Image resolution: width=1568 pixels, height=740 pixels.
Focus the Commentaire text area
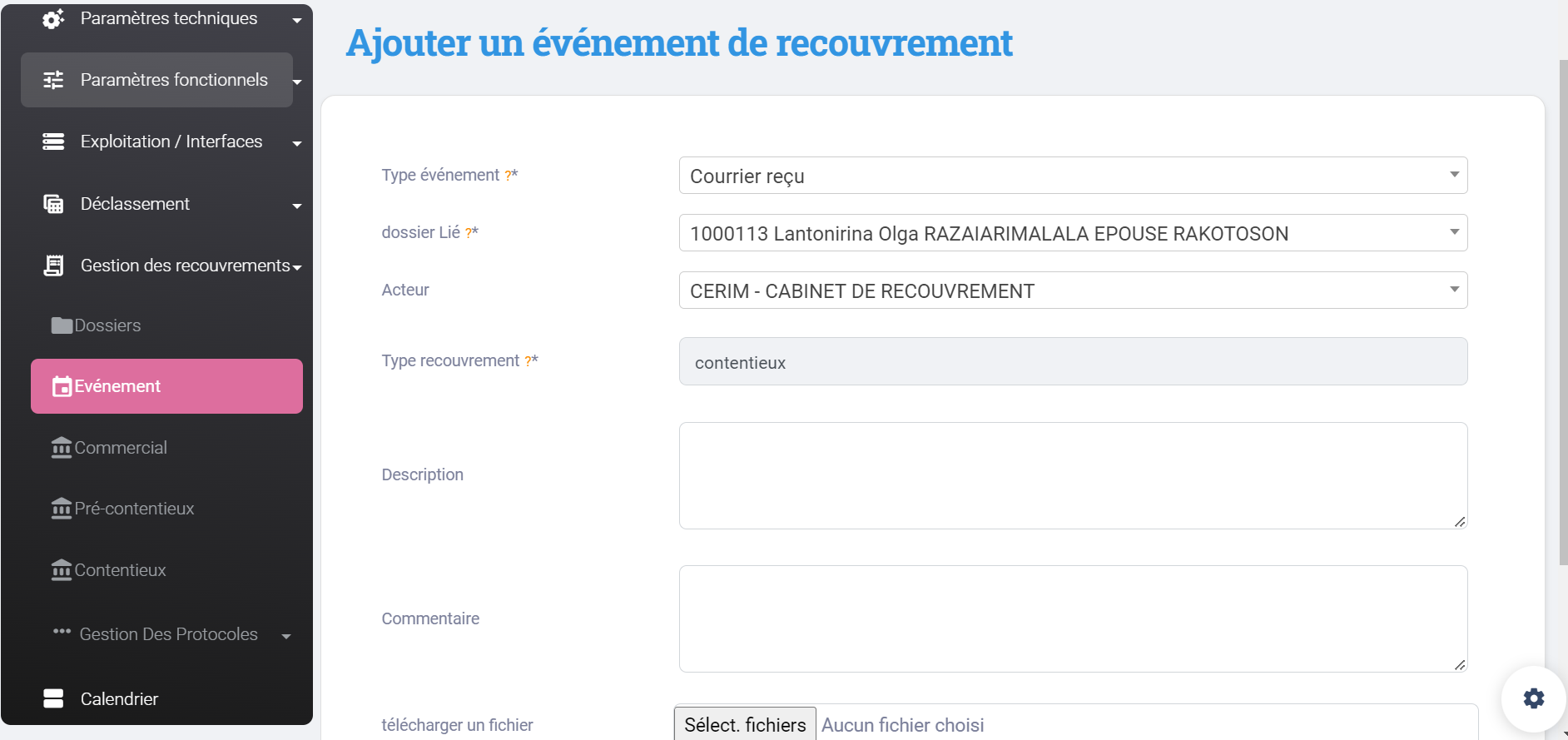coord(1072,618)
